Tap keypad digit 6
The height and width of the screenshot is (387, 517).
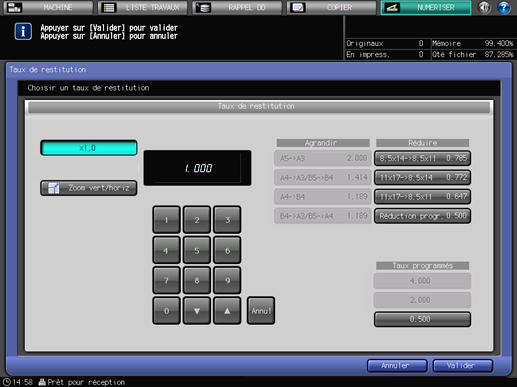pyautogui.click(x=227, y=250)
